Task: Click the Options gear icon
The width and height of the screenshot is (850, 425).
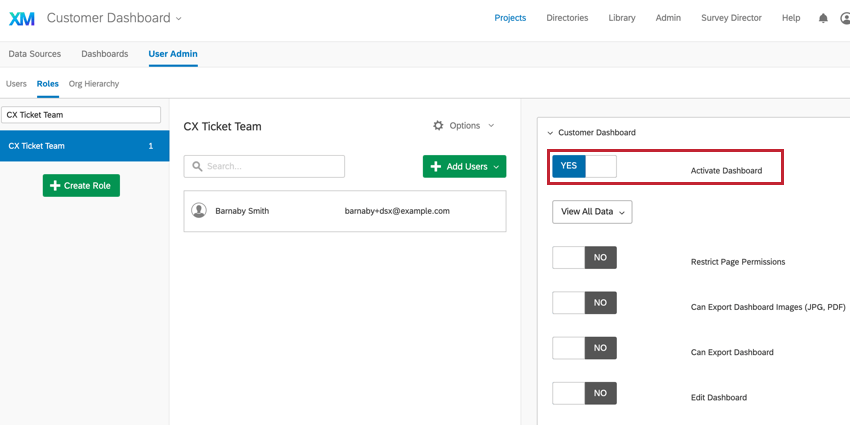Action: coord(438,126)
